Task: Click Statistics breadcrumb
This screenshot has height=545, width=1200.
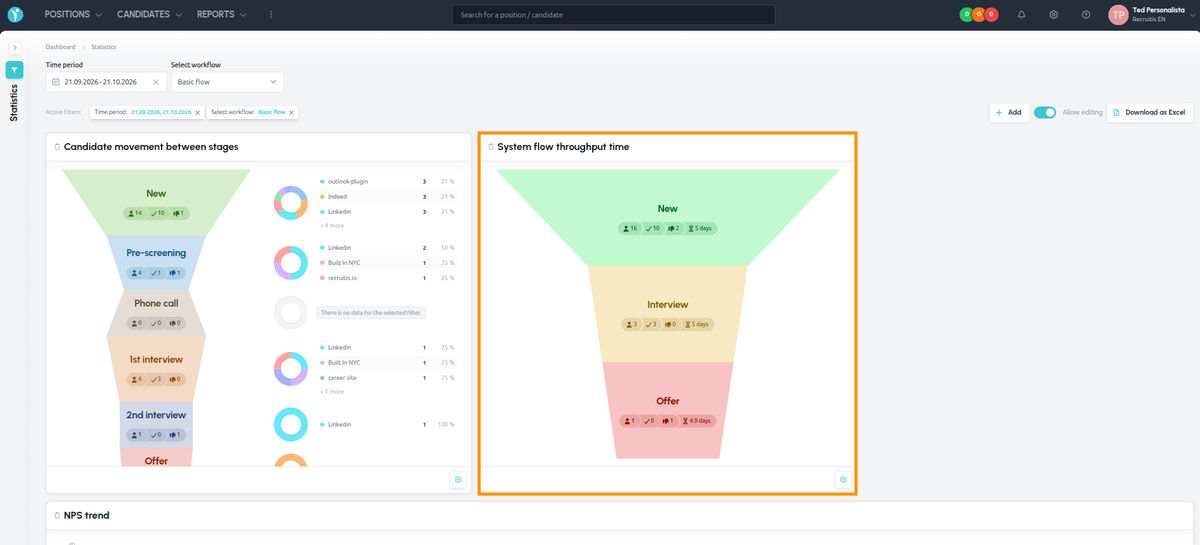Action: (103, 47)
